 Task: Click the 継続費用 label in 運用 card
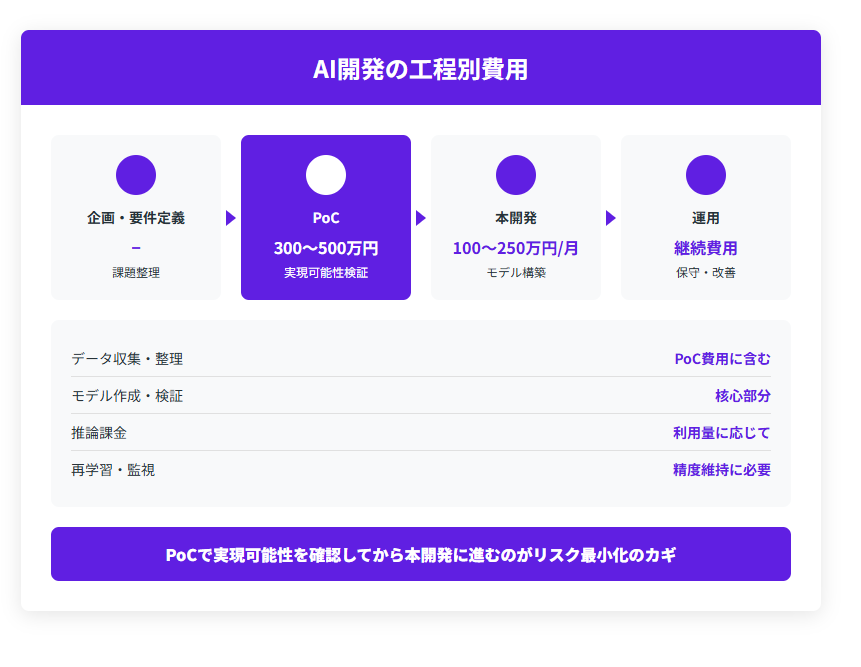coord(706,248)
